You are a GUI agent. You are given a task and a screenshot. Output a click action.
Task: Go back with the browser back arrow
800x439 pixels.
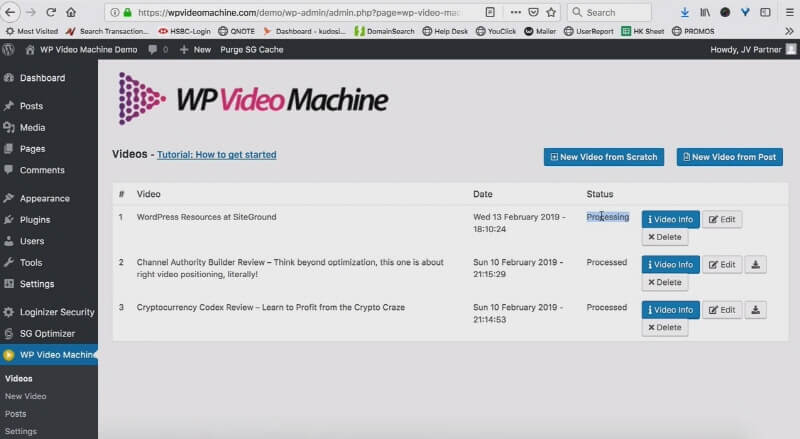tap(11, 12)
